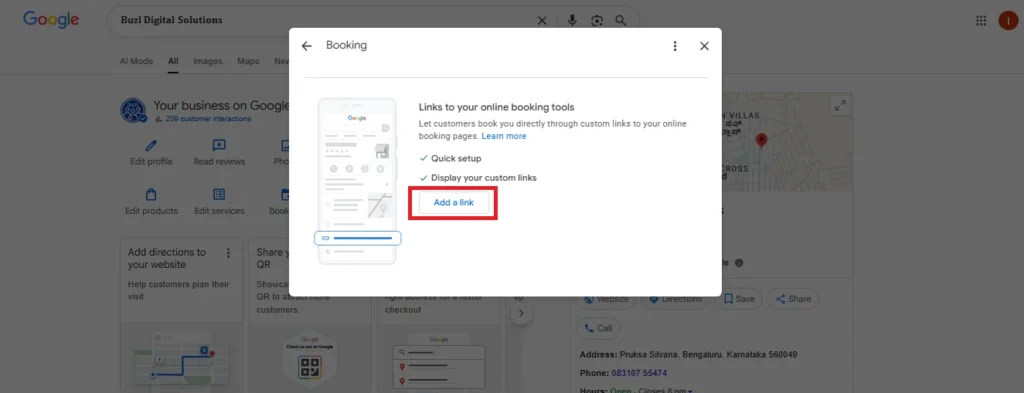Switch to AI Mode tab
Screen dimensions: 1024x393
[136, 61]
